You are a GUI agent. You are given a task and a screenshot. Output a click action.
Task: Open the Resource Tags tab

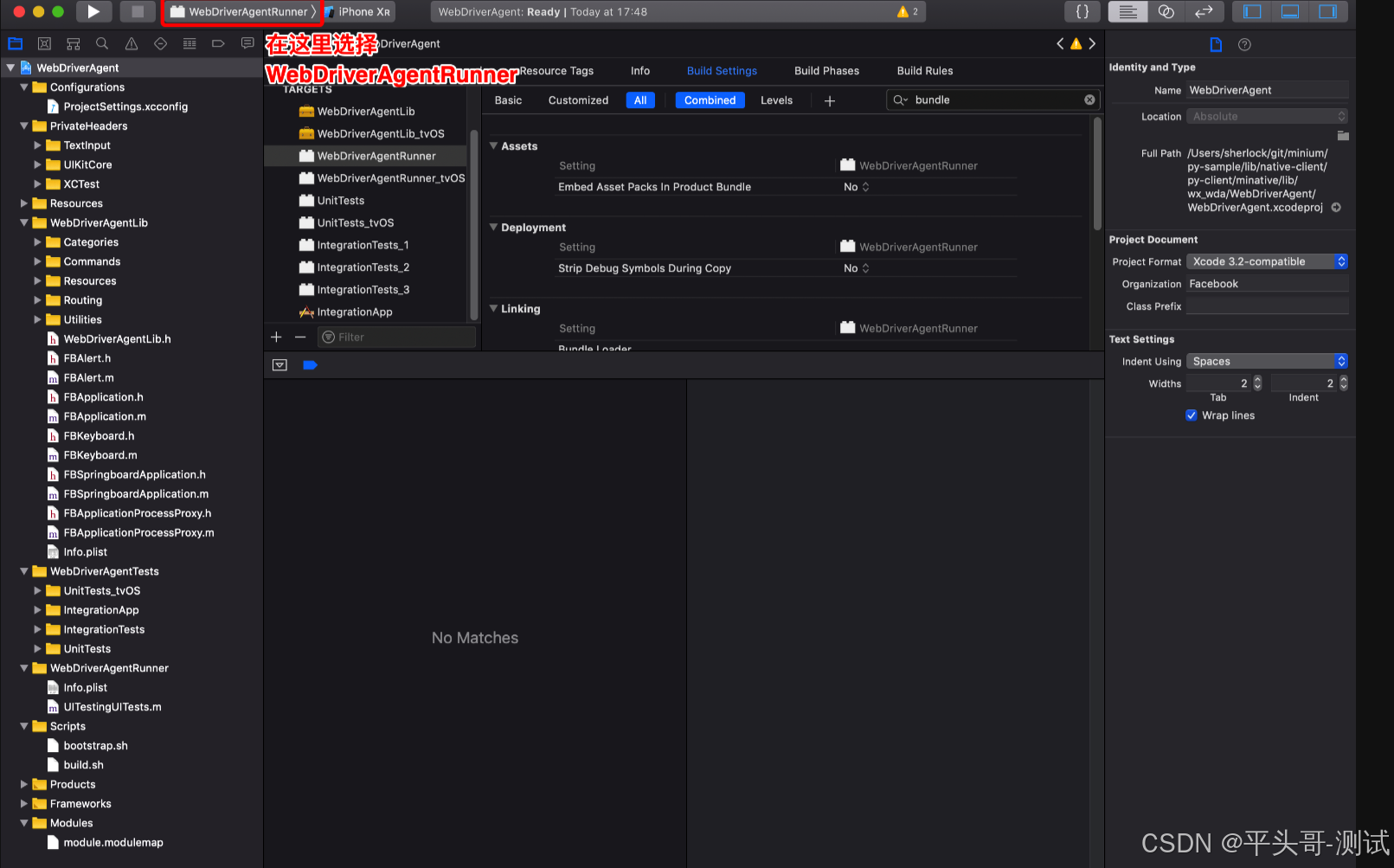pos(556,71)
